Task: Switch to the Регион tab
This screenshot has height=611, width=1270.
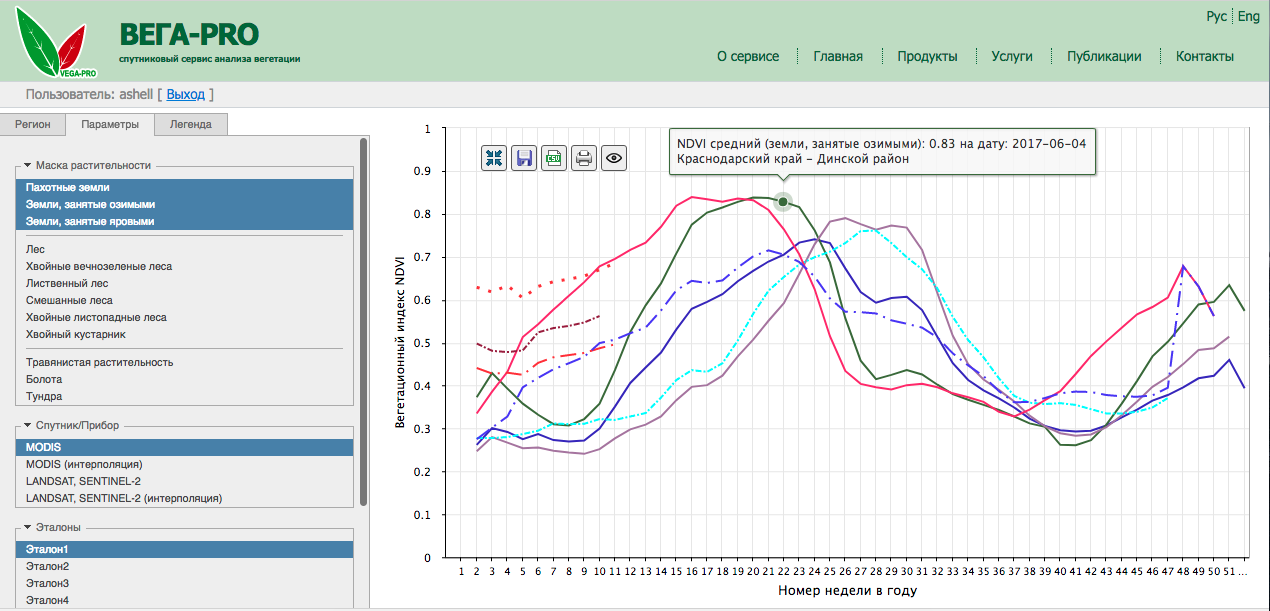Action: pos(33,125)
